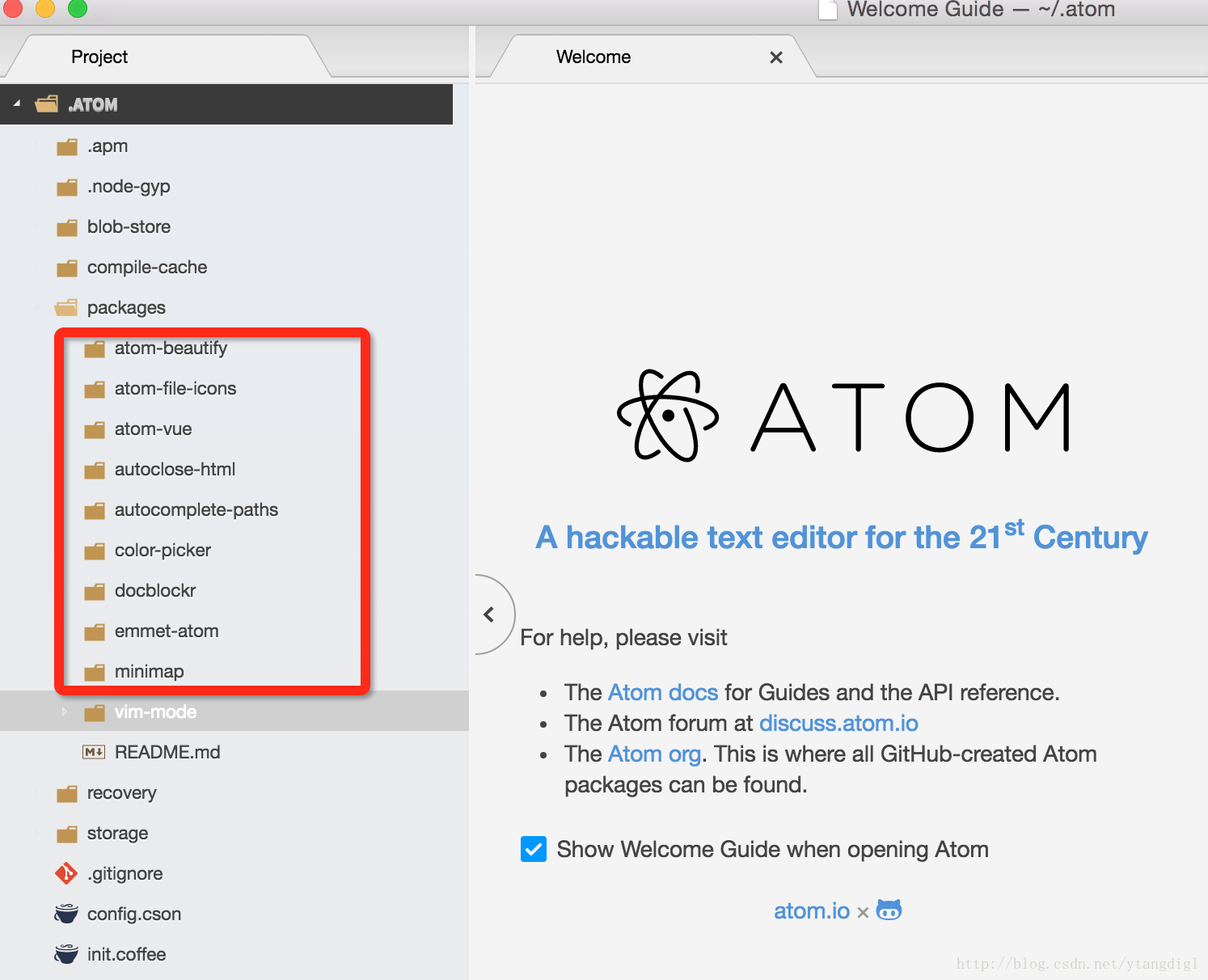Visit the atom.io link
The height and width of the screenshot is (980, 1208).
click(812, 910)
